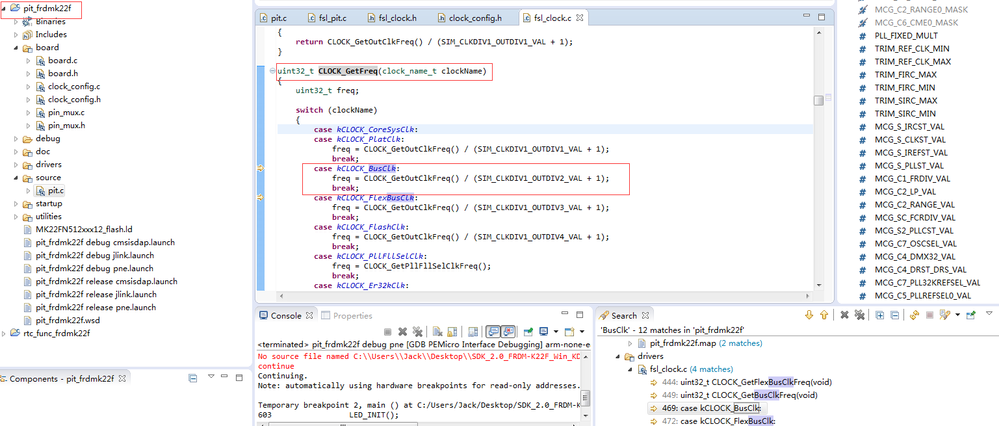Switch to fsl_clock.h editor tab
999x426 pixels.
392,18
